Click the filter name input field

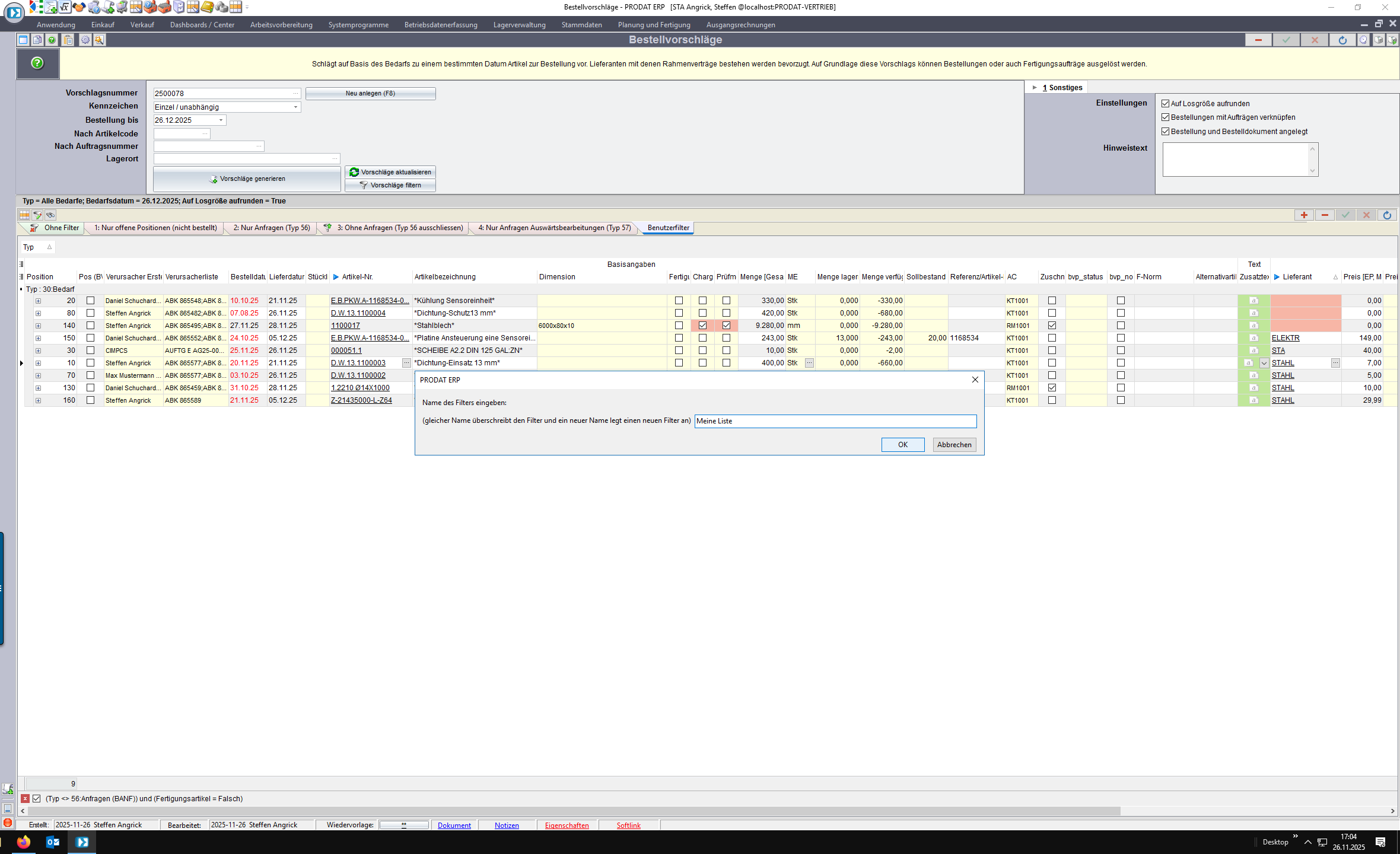(x=835, y=421)
